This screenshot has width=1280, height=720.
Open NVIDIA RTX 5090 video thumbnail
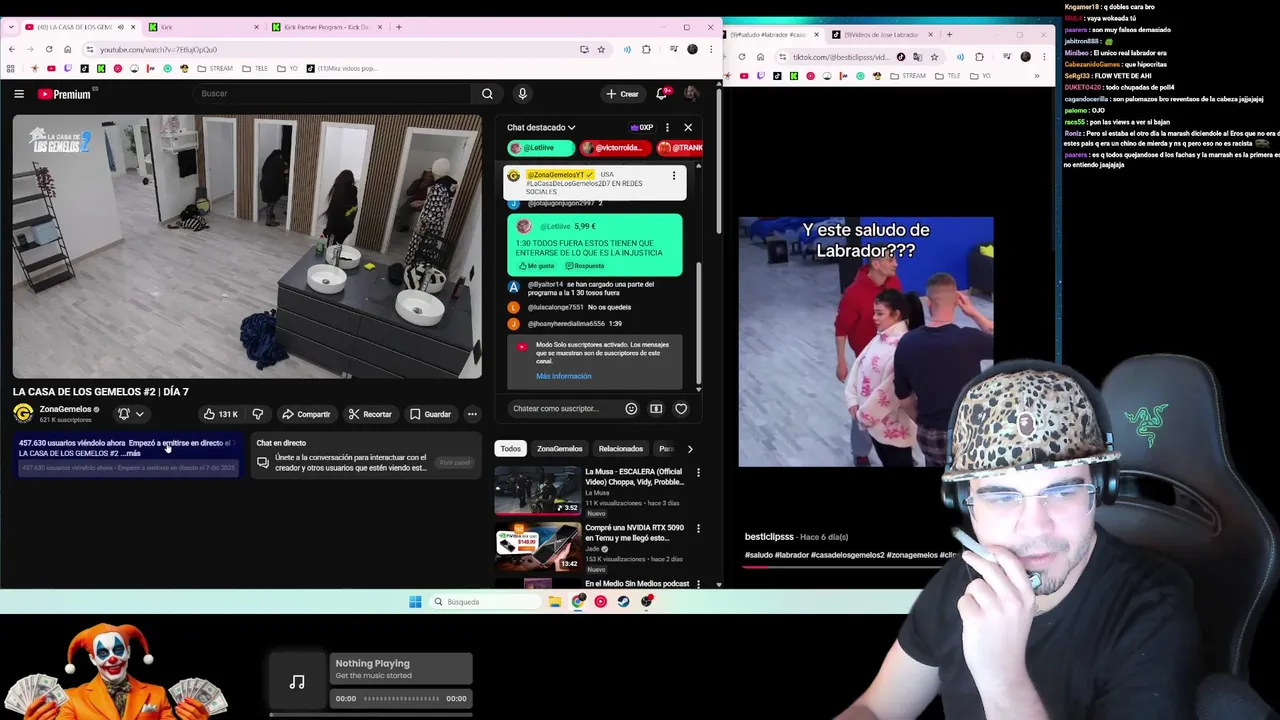click(538, 546)
